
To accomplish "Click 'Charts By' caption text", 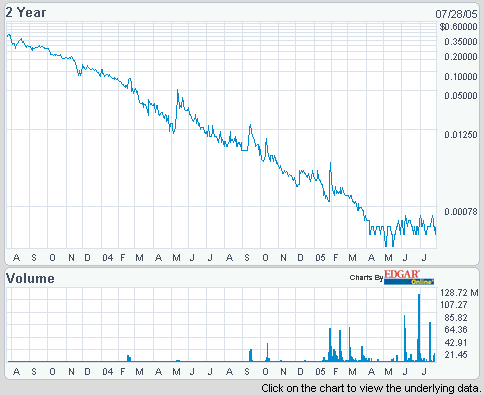I will coord(366,277).
